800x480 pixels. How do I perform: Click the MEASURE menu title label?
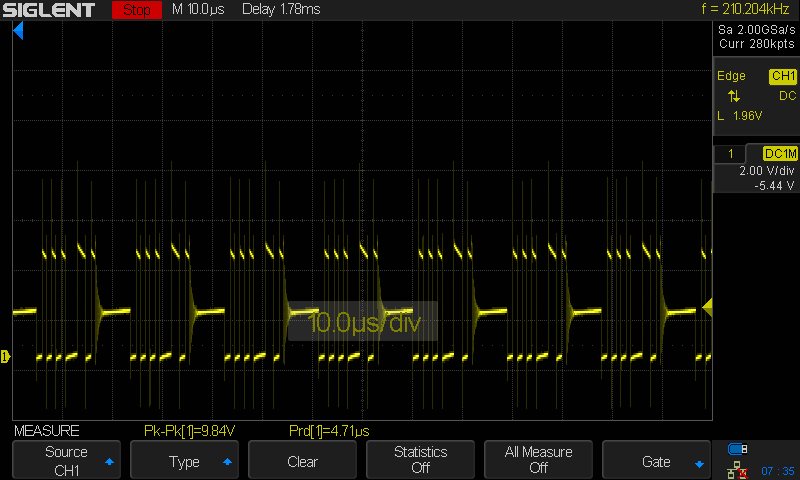[46, 431]
